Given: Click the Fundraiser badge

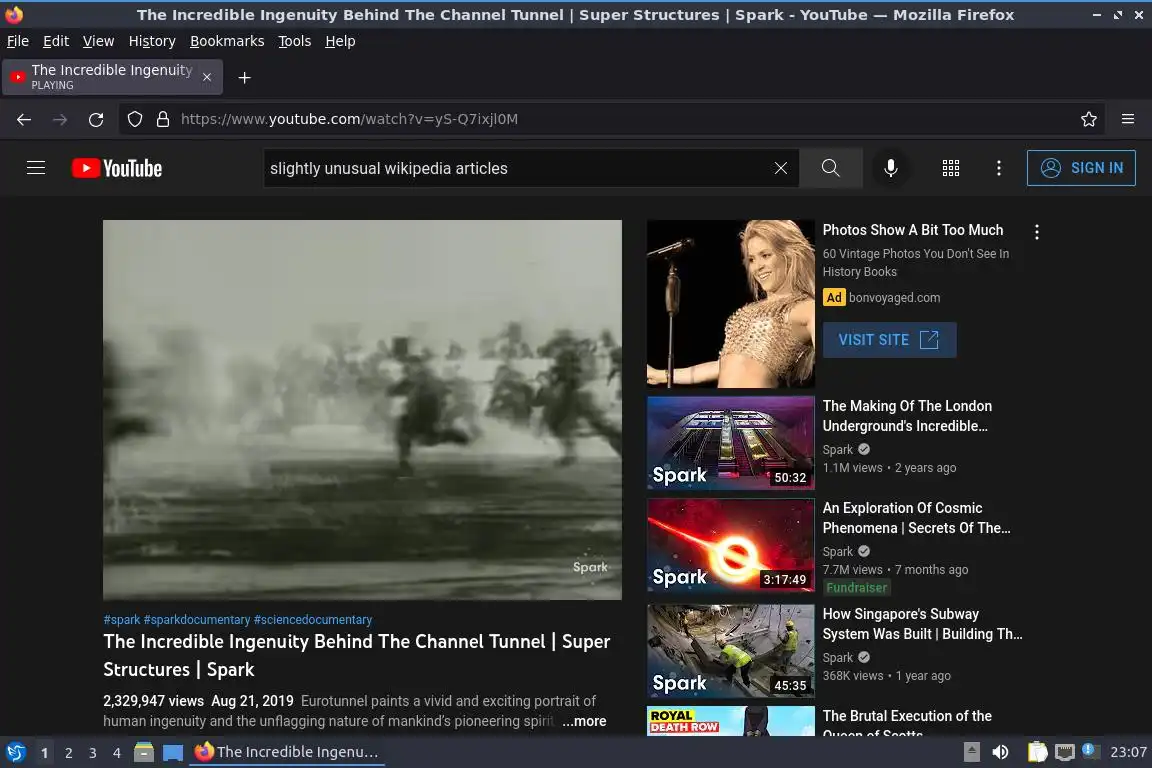Looking at the screenshot, I should pos(857,587).
